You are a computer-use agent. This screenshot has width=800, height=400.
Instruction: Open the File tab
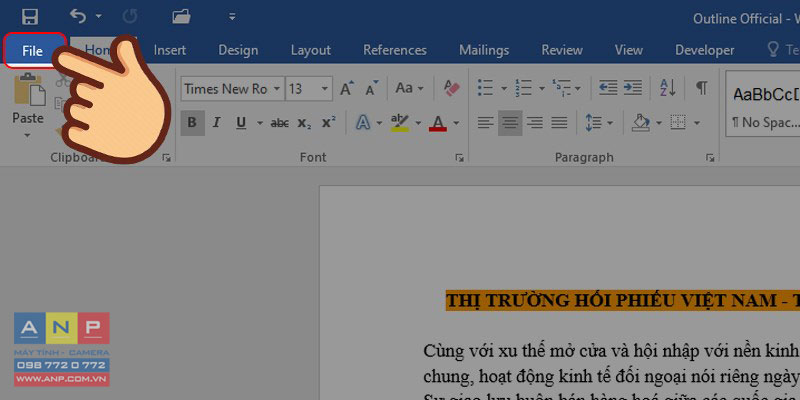tap(32, 51)
